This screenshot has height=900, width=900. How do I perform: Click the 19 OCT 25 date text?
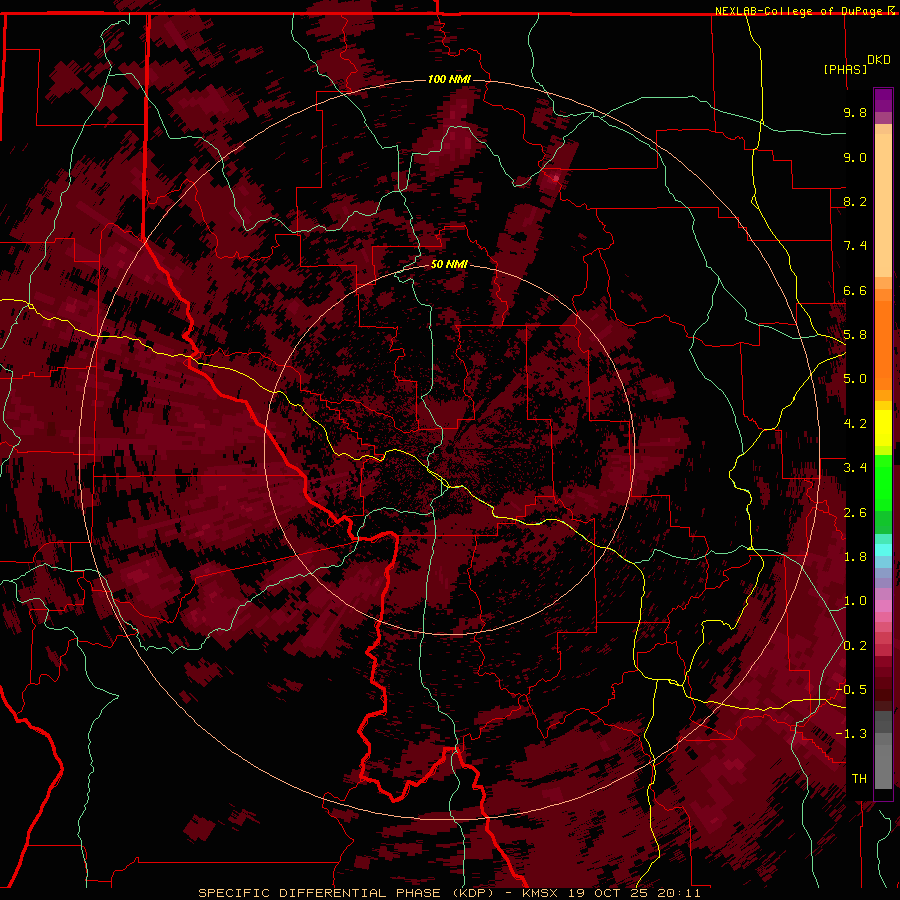click(x=609, y=893)
